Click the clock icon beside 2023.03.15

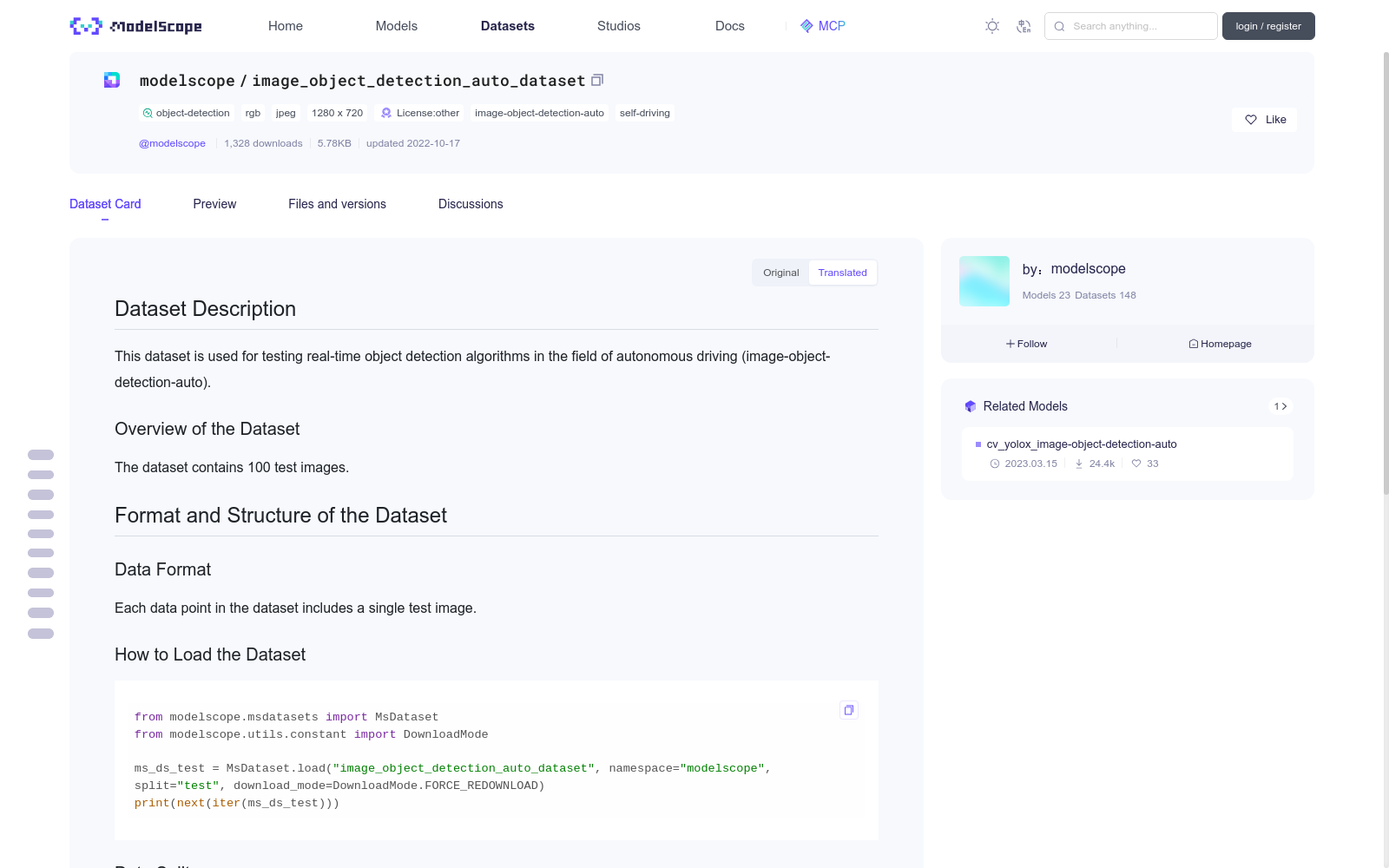[x=995, y=464]
